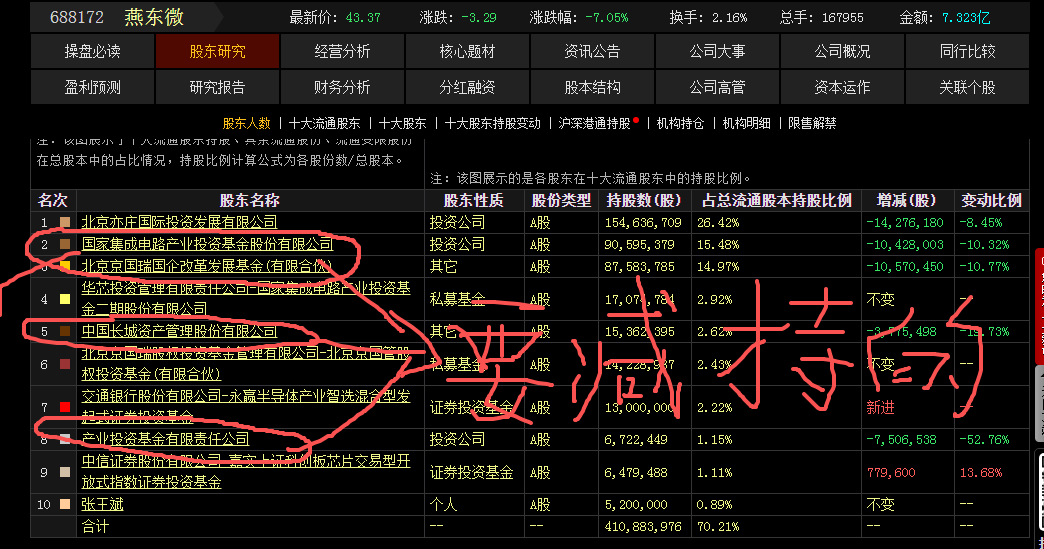This screenshot has width=1044, height=549.
Task: Select the 股东研究 tab
Action: click(217, 51)
